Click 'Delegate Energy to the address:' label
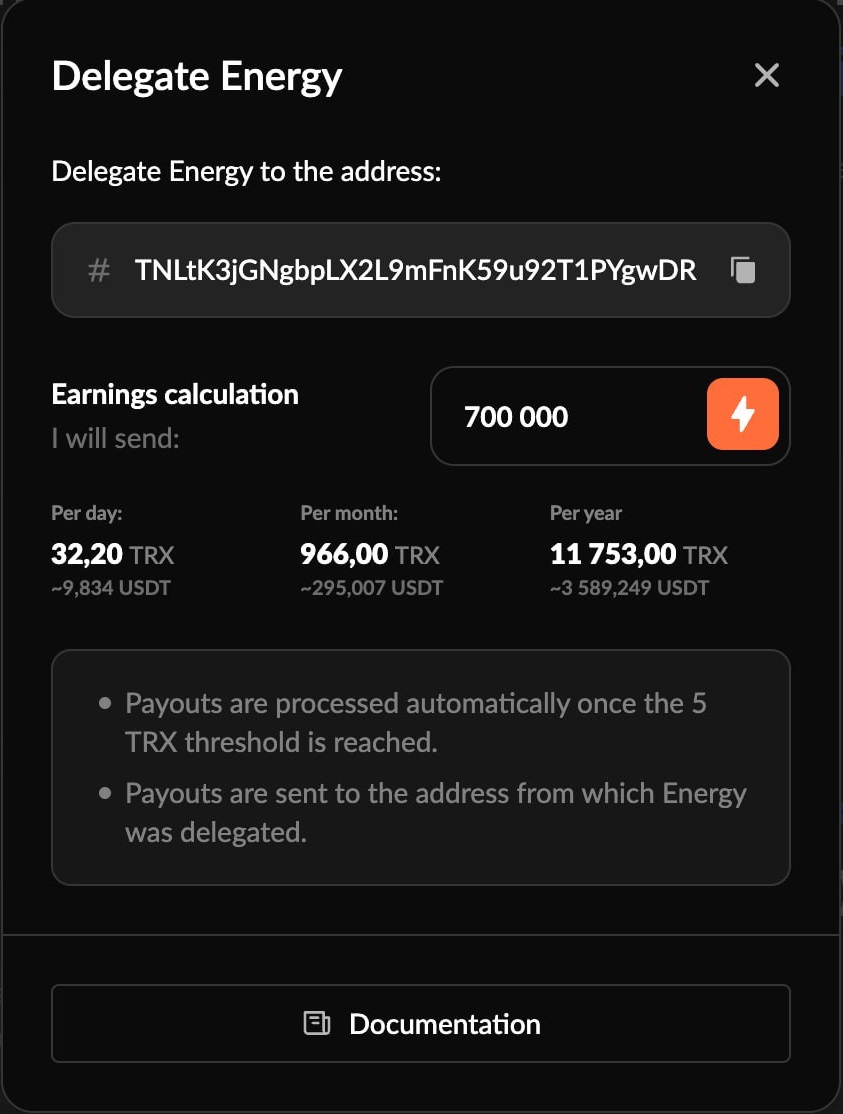 (x=246, y=171)
